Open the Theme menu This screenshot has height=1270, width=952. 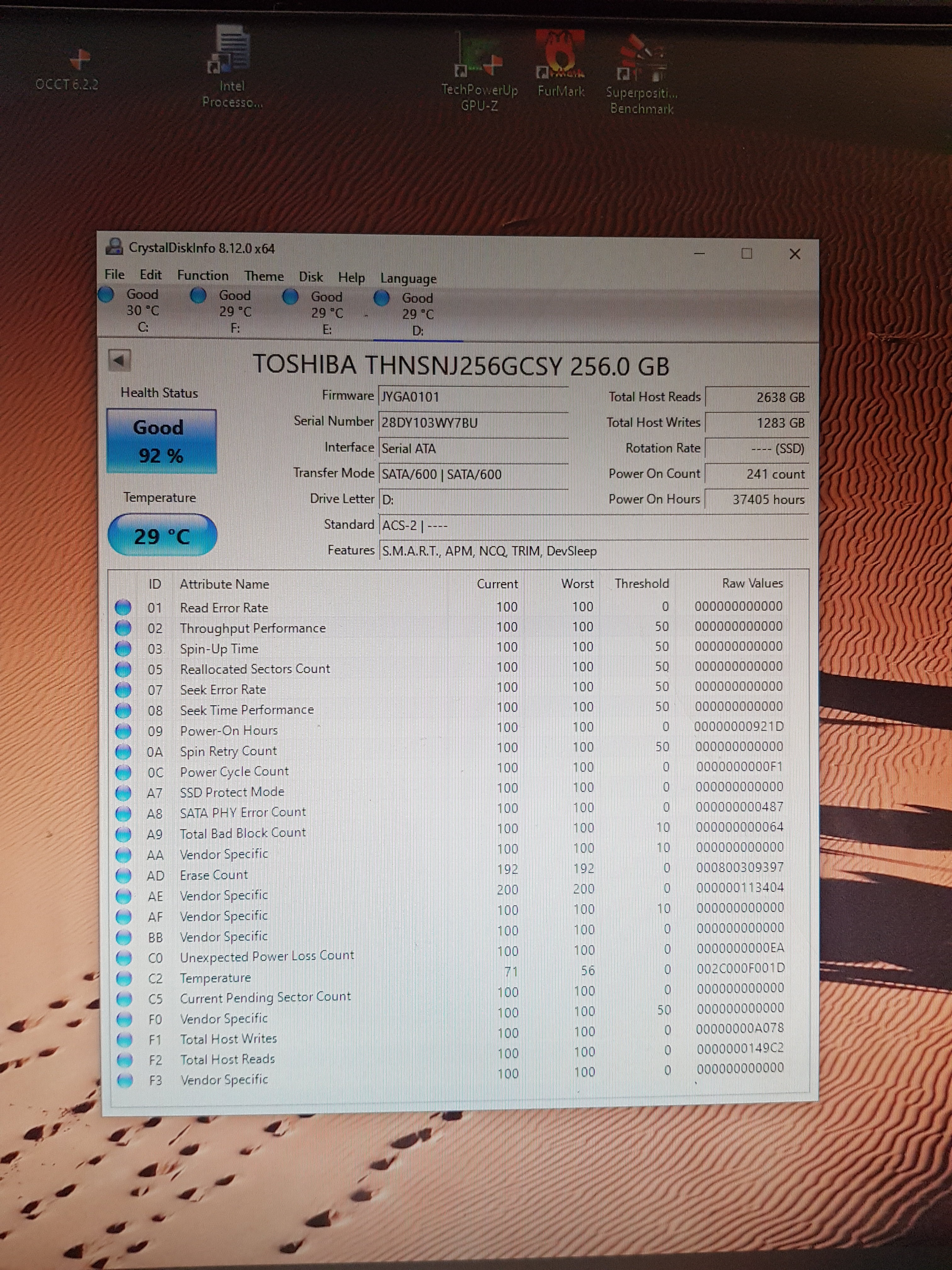click(x=263, y=276)
